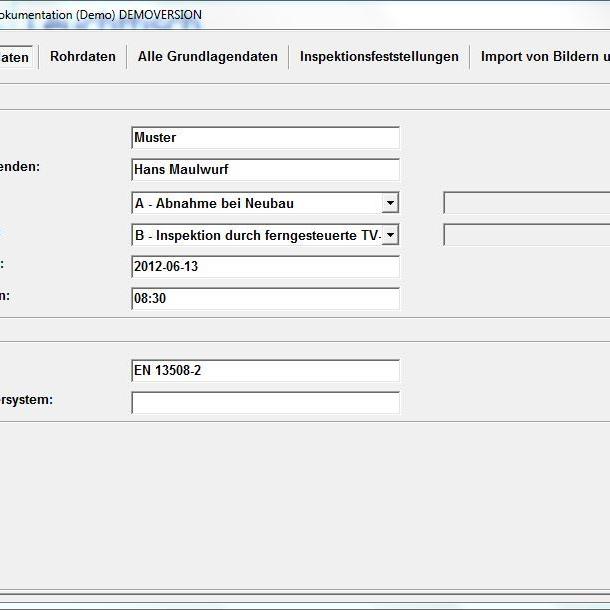Open the Alle Grundlagendaten tab

tap(208, 57)
